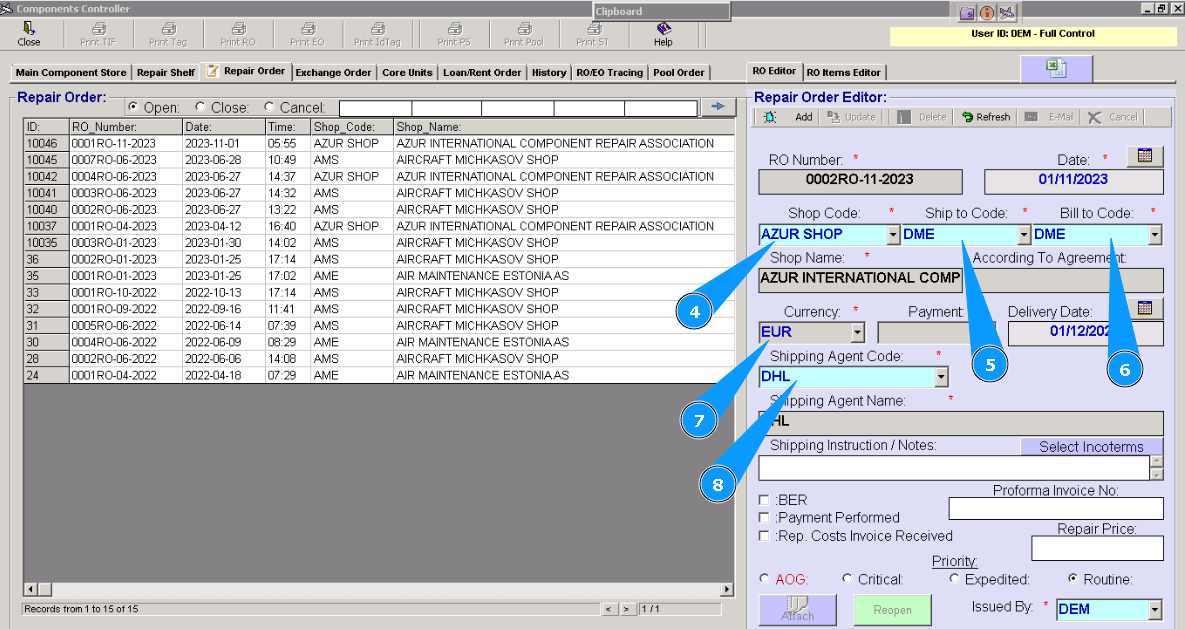Switch to the History tab
The width and height of the screenshot is (1185, 629).
549,73
